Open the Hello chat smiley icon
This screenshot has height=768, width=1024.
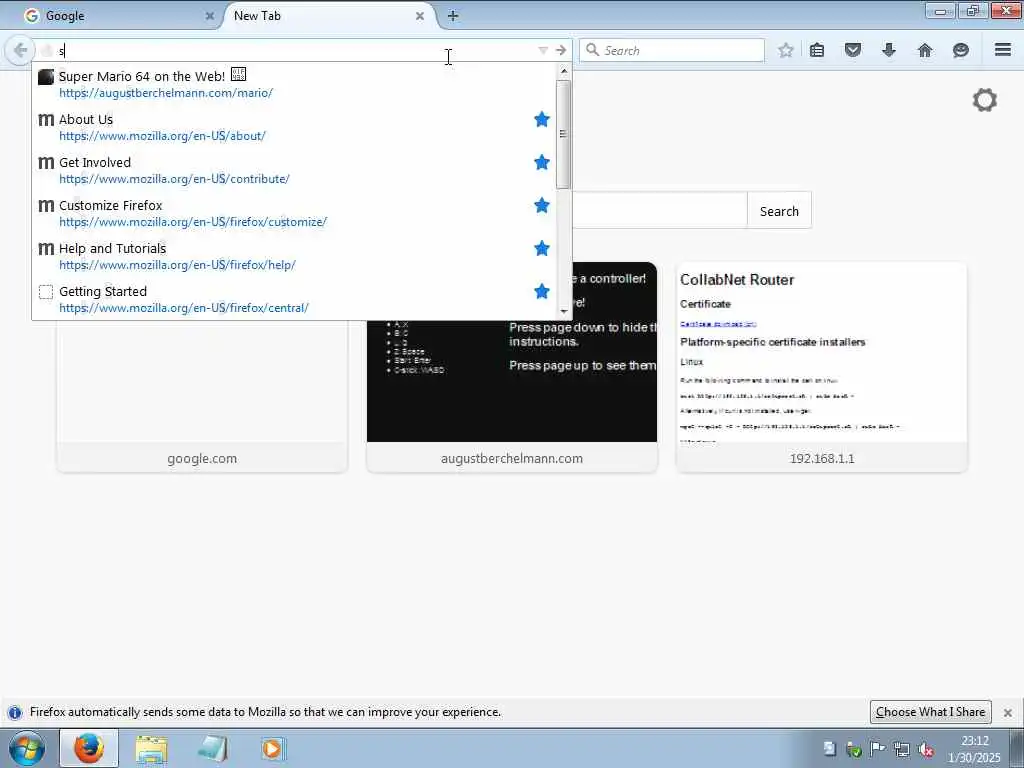click(961, 50)
